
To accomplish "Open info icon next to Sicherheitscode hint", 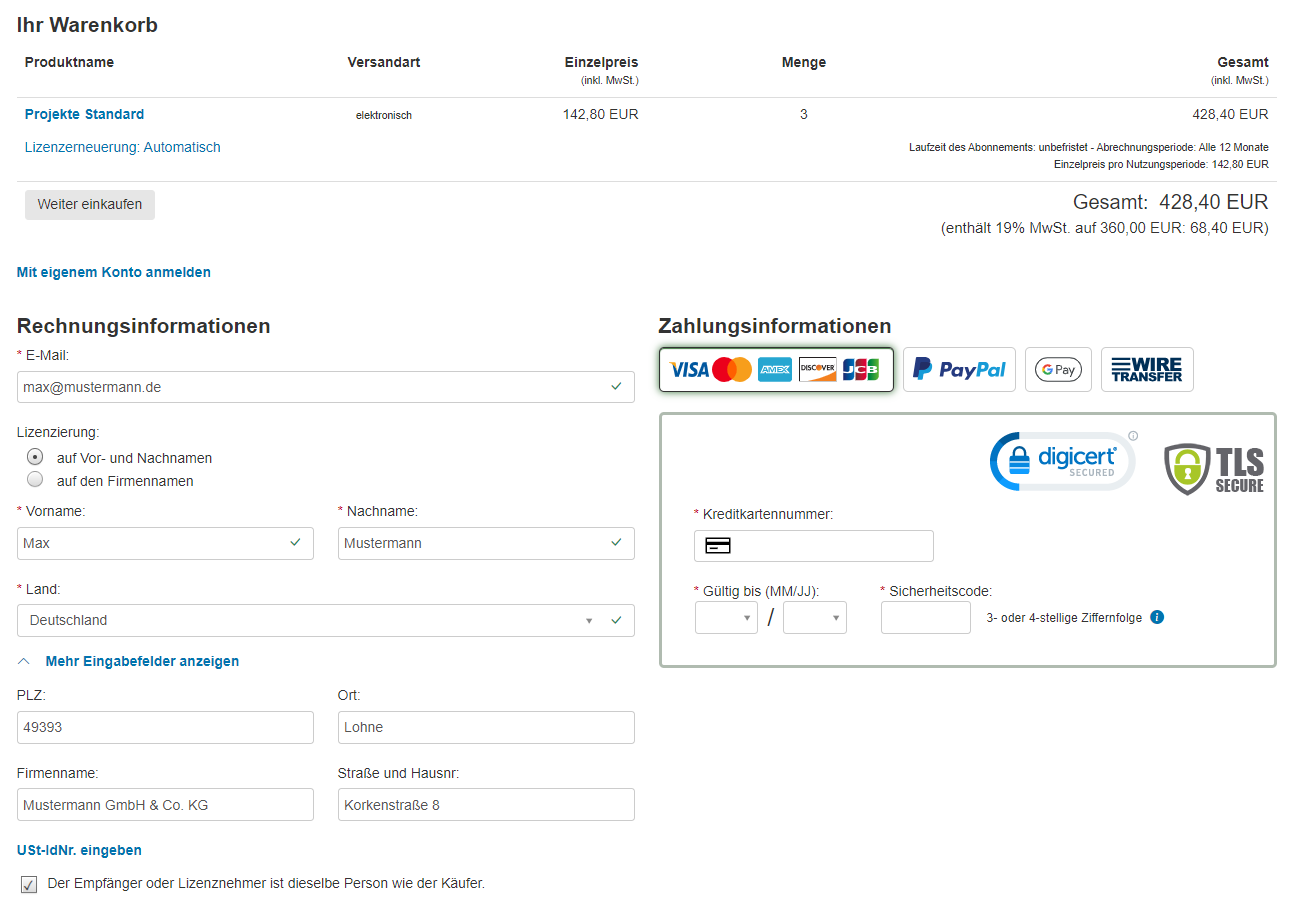I will tap(1157, 617).
